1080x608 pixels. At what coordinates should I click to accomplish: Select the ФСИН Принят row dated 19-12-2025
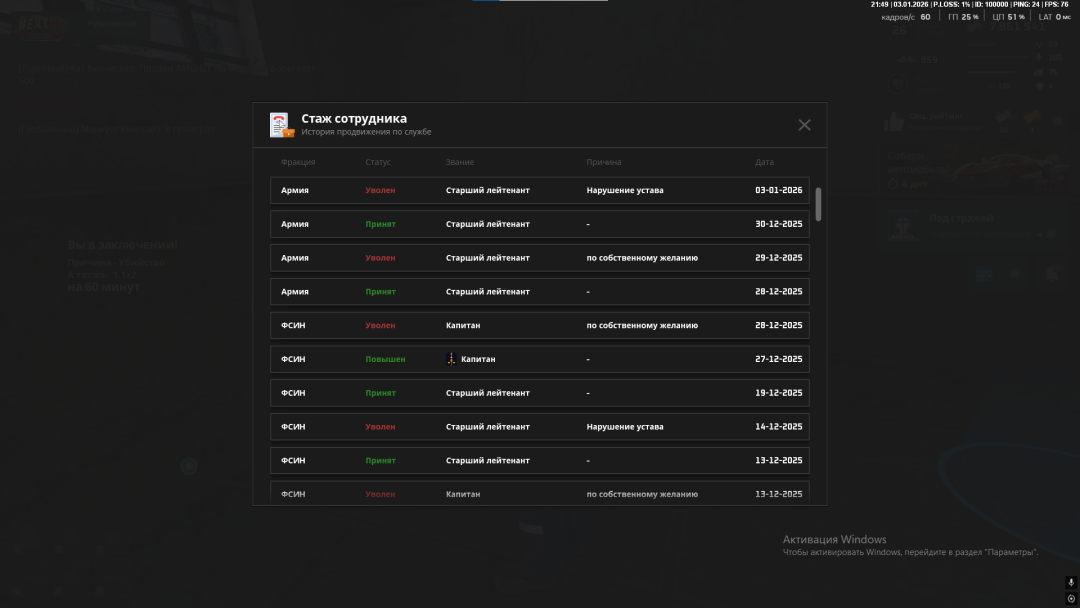tap(539, 393)
